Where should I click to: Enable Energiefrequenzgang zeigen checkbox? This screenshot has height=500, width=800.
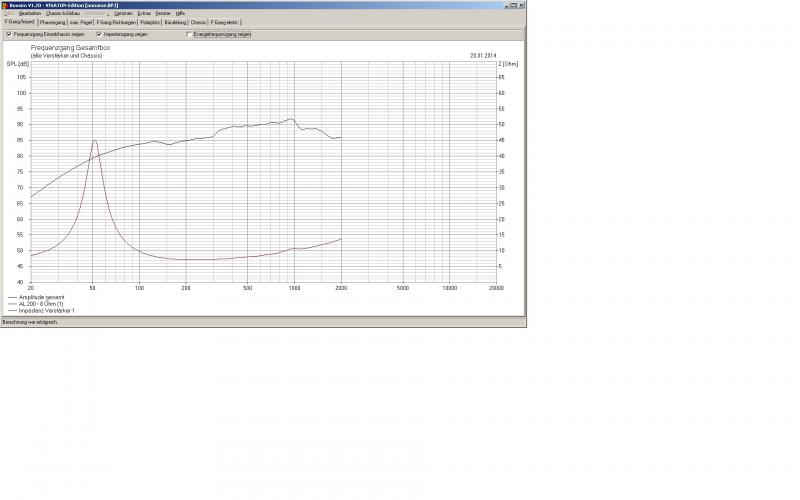click(x=189, y=34)
